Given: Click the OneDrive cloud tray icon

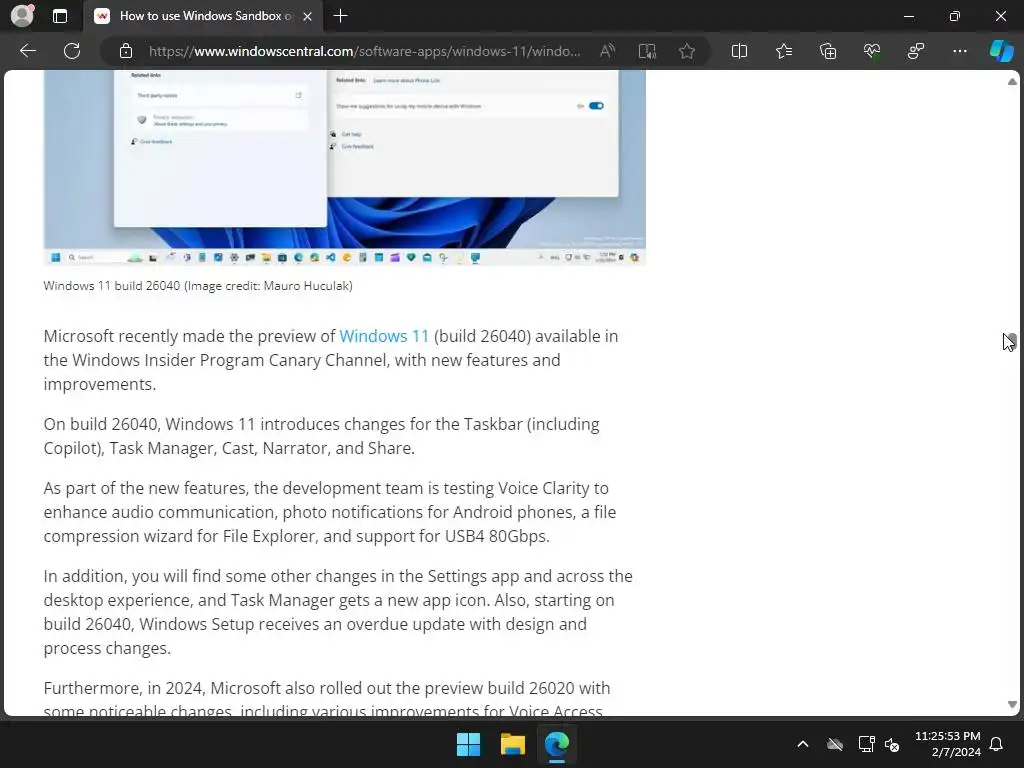Looking at the screenshot, I should click(x=835, y=744).
